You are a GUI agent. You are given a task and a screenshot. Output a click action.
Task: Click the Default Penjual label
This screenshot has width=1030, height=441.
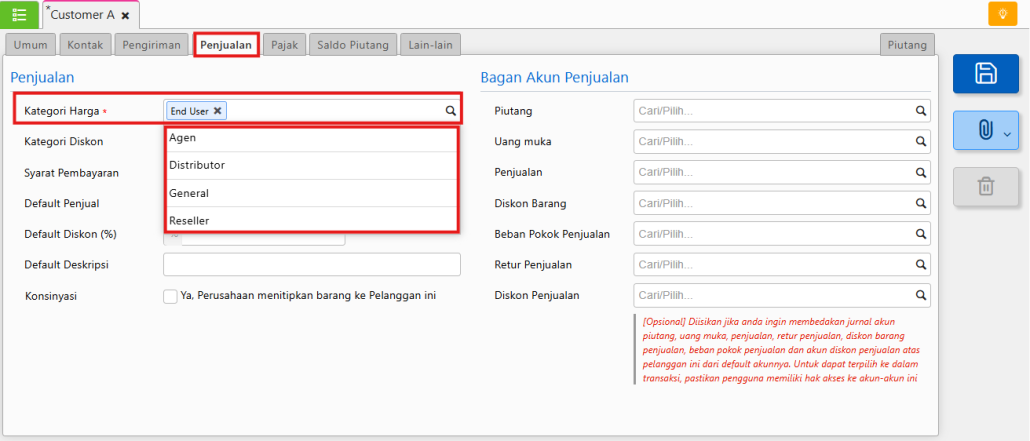click(x=62, y=203)
